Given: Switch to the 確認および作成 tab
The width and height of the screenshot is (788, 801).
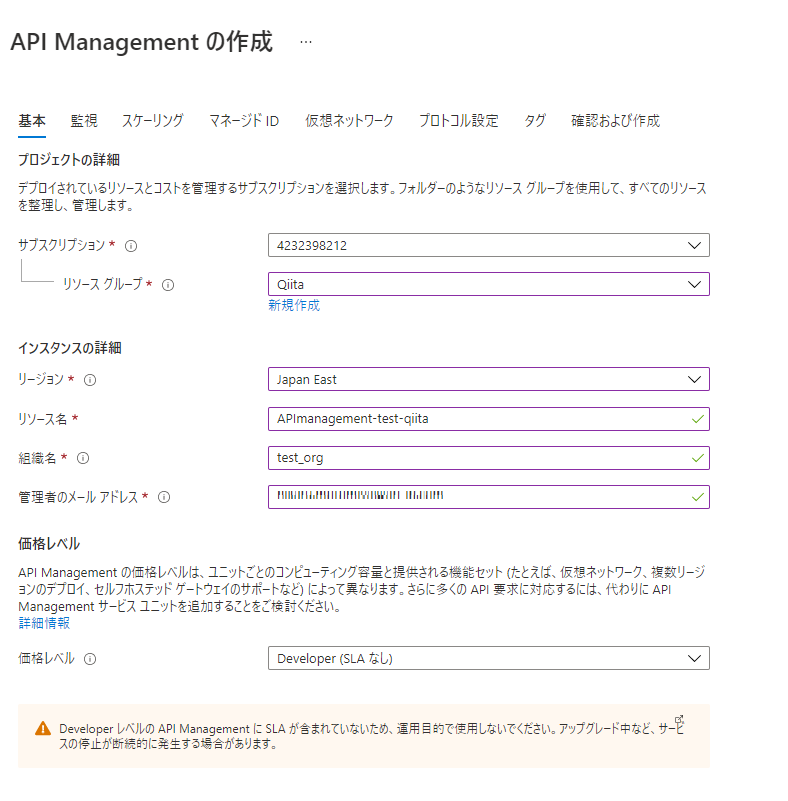Looking at the screenshot, I should (x=615, y=121).
